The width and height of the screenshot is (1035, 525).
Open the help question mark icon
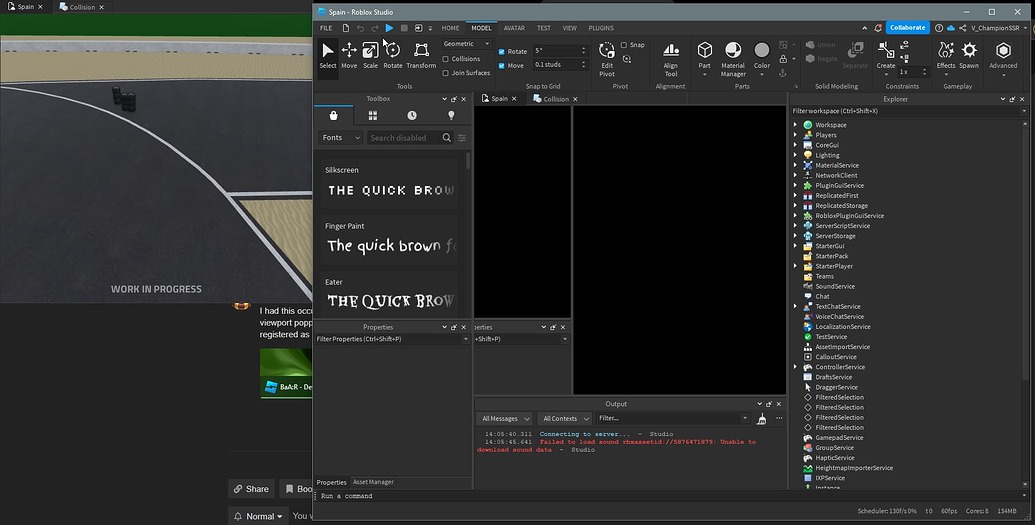coord(939,28)
